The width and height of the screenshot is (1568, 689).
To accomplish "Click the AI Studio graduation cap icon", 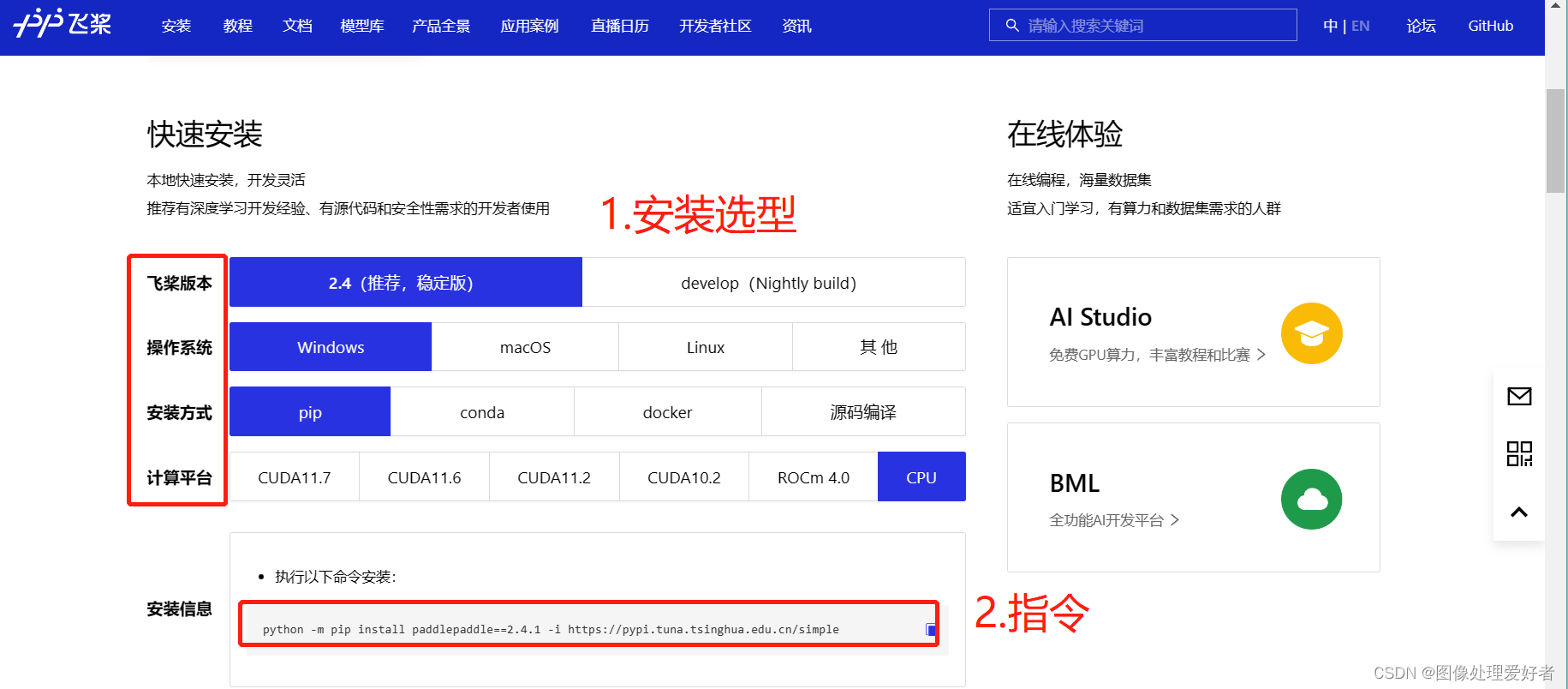I will coord(1311,333).
